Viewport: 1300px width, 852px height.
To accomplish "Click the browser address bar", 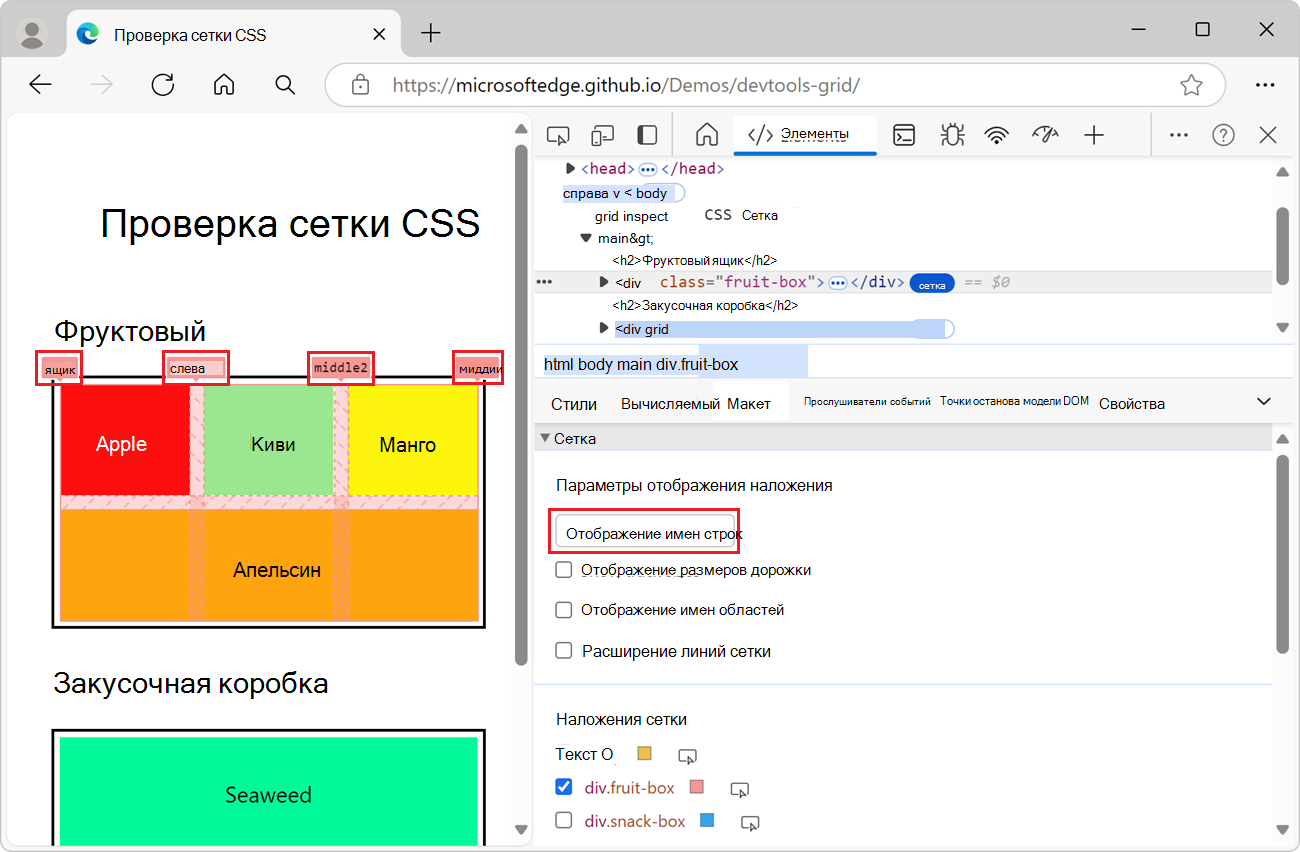I will [x=700, y=85].
